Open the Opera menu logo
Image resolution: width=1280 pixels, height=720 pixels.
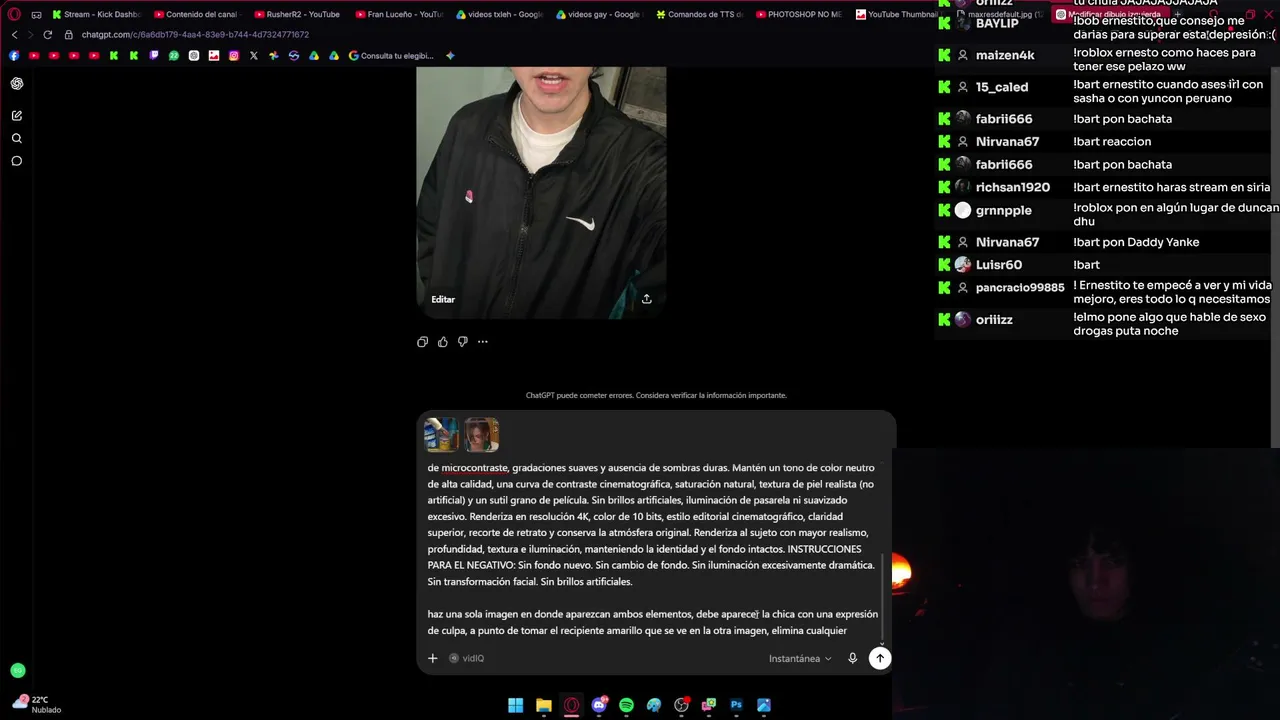tap(14, 14)
